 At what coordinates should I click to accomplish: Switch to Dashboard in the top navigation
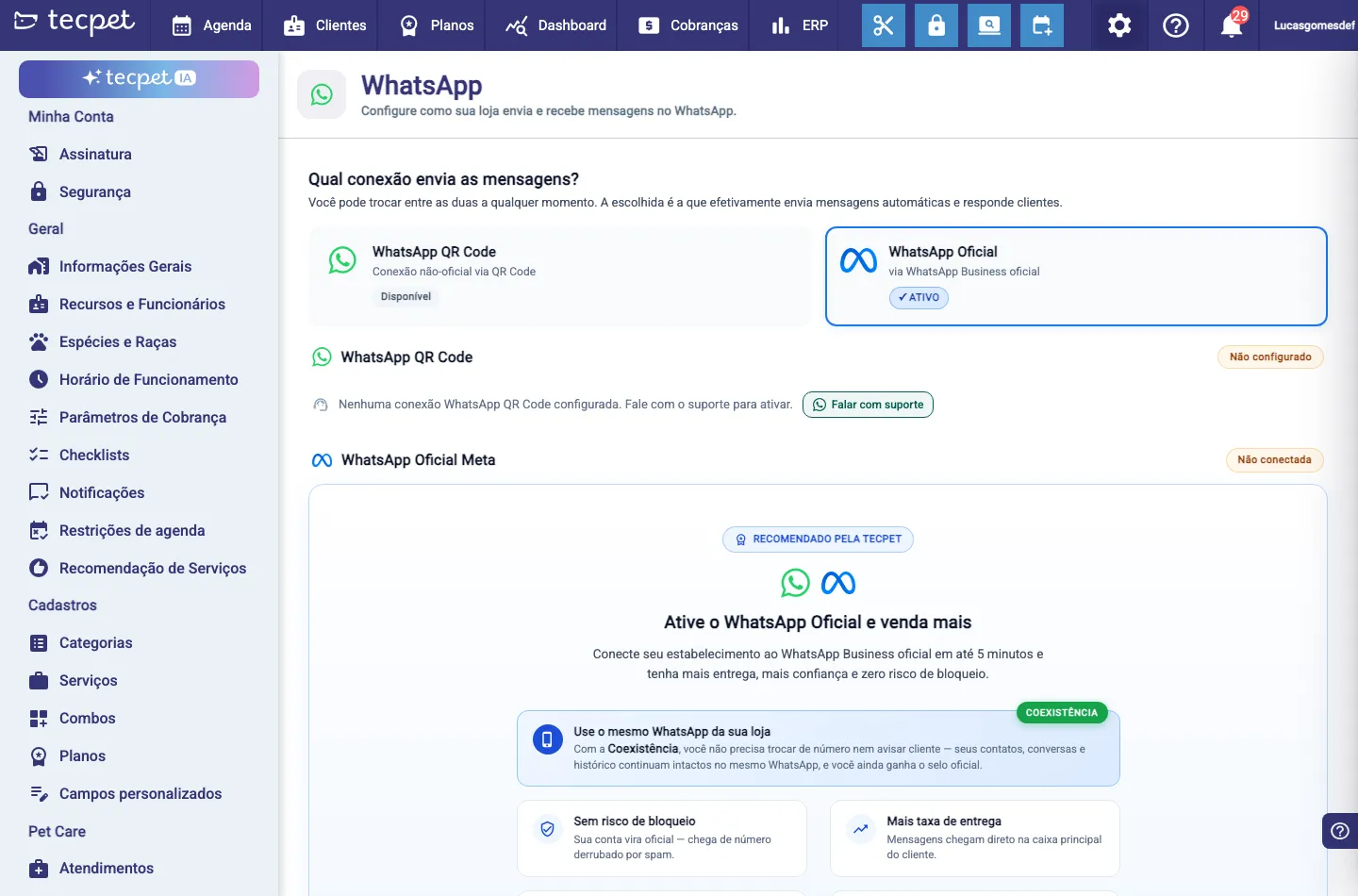pos(555,25)
